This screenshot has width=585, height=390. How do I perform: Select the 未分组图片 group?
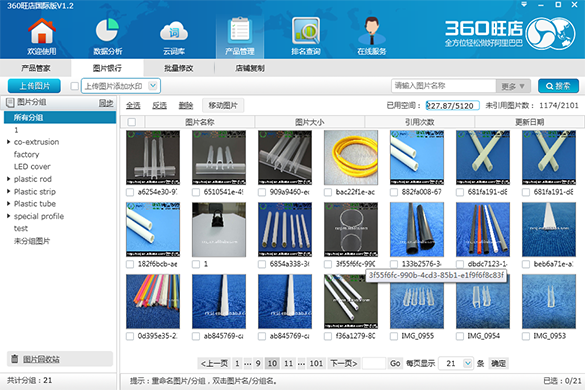coord(32,241)
